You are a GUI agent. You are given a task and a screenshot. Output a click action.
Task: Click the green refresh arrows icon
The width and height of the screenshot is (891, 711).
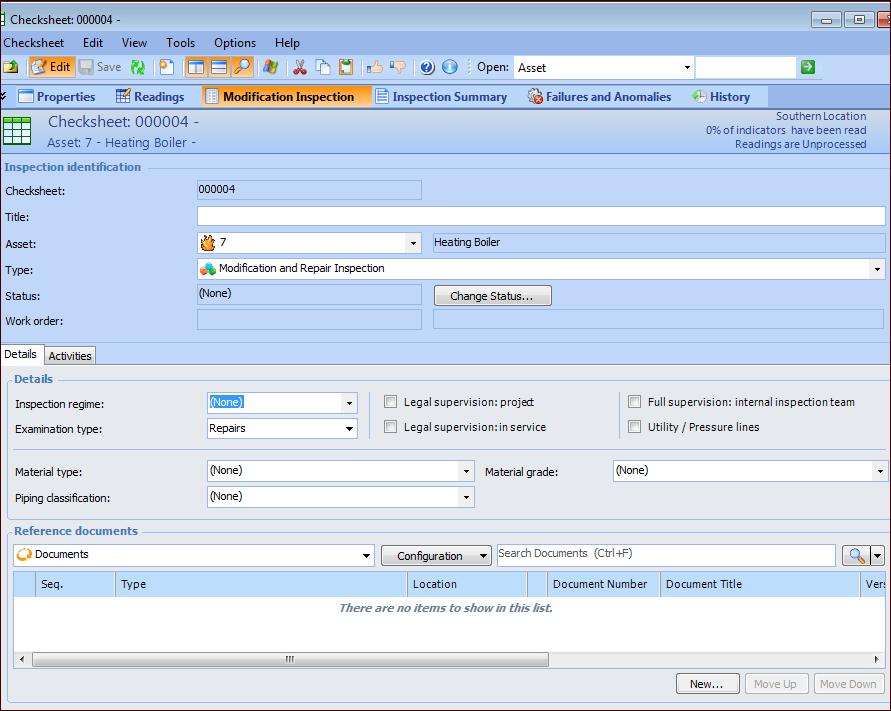pyautogui.click(x=138, y=67)
